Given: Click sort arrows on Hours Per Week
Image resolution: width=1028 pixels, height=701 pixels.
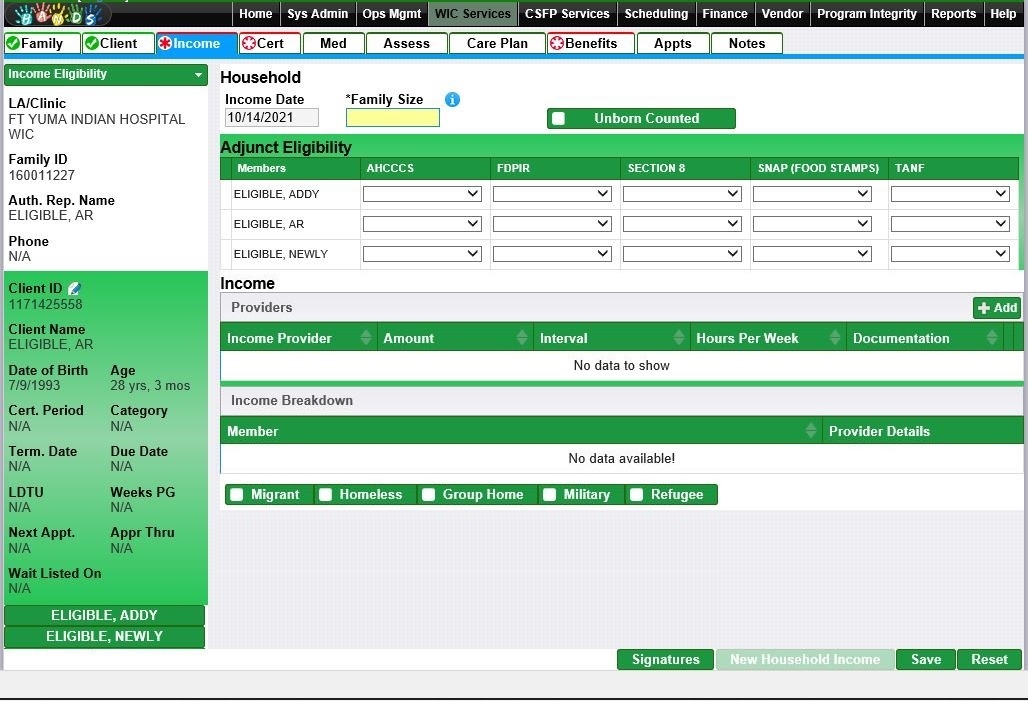Looking at the screenshot, I should coord(836,338).
